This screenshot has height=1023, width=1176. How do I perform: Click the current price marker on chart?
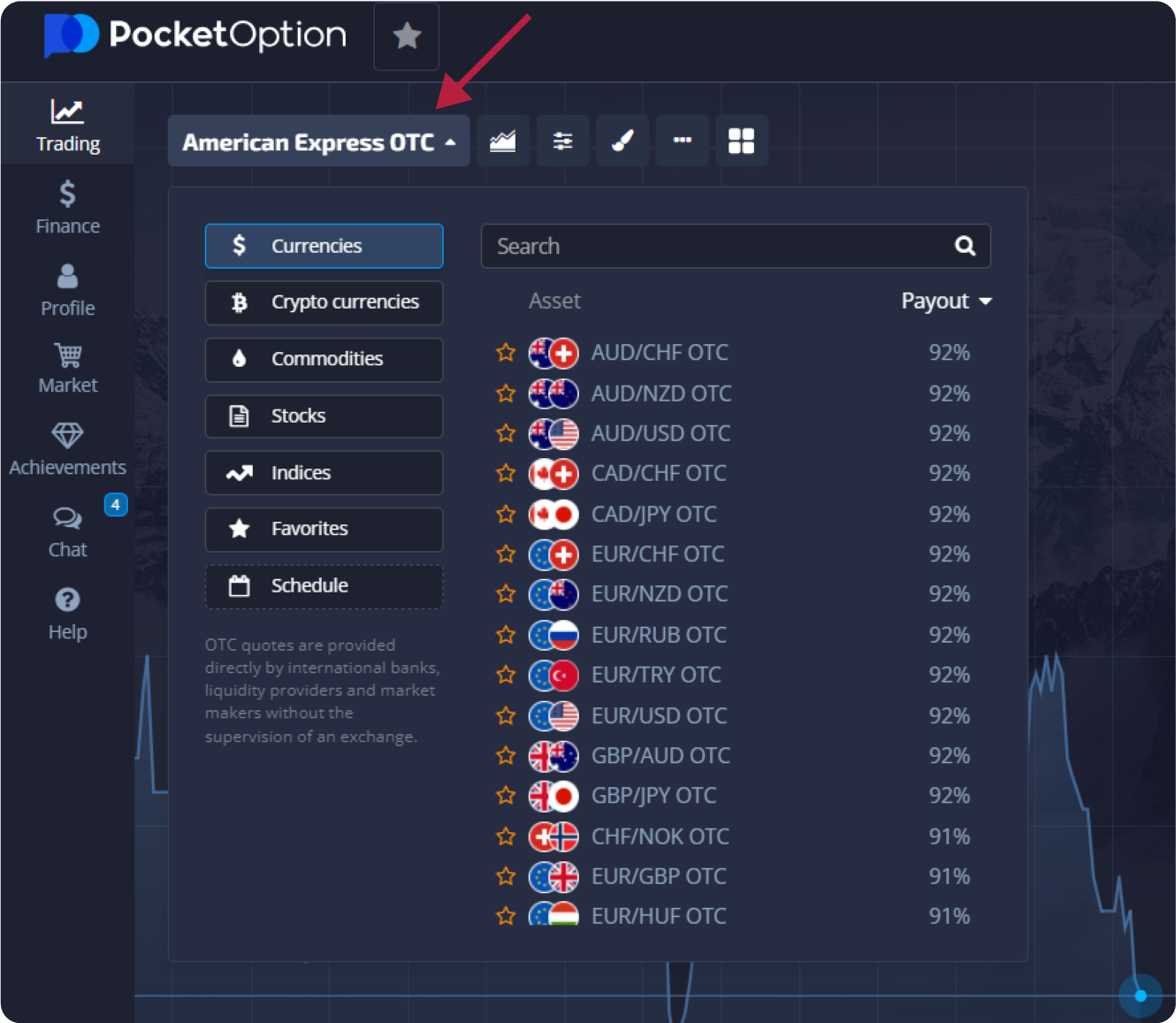(x=1141, y=996)
